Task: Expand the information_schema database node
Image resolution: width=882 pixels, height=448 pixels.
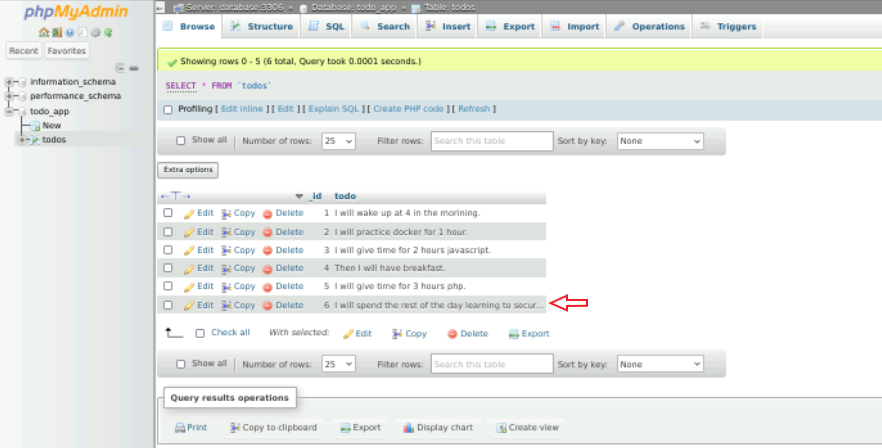Action: pos(10,82)
